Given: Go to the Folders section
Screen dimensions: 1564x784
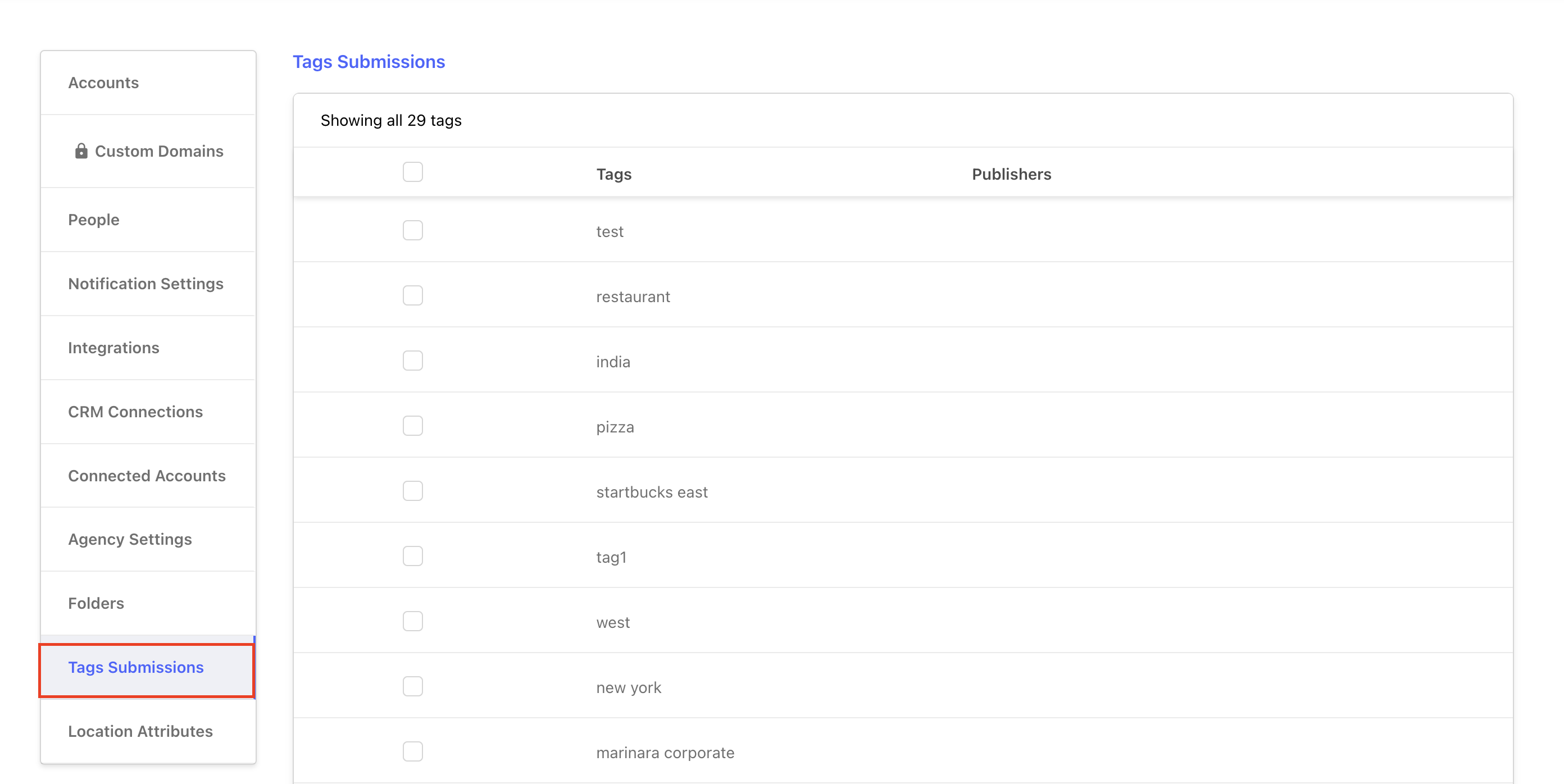Looking at the screenshot, I should 148,603.
